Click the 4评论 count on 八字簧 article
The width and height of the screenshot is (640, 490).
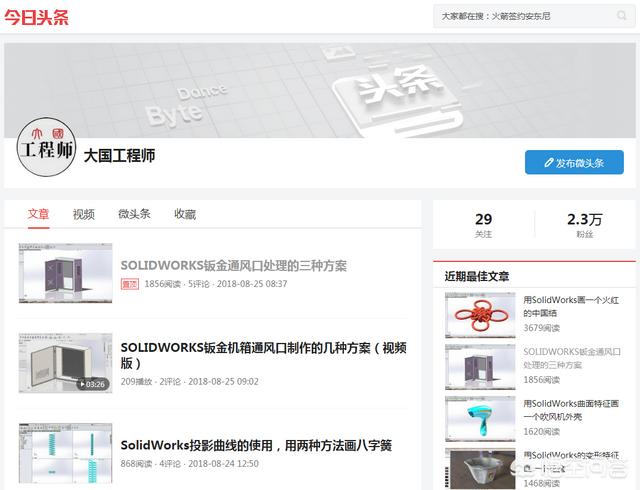point(170,463)
